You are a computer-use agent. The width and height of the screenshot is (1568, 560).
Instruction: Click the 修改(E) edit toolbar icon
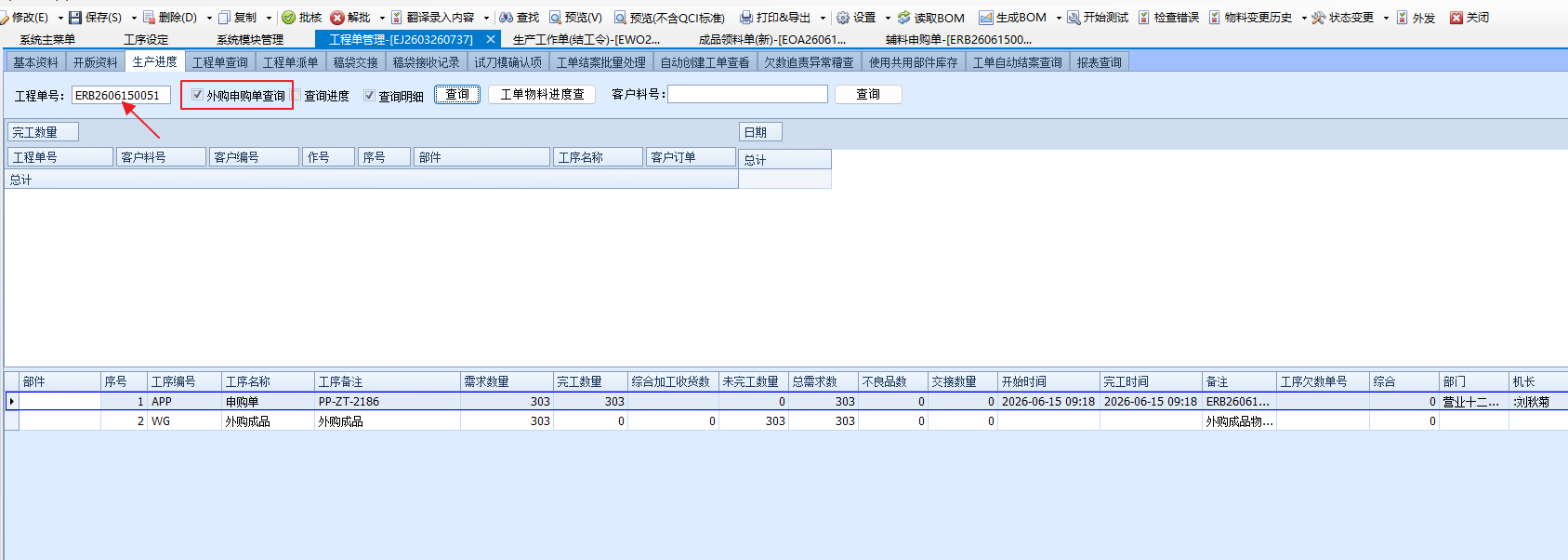(6, 18)
